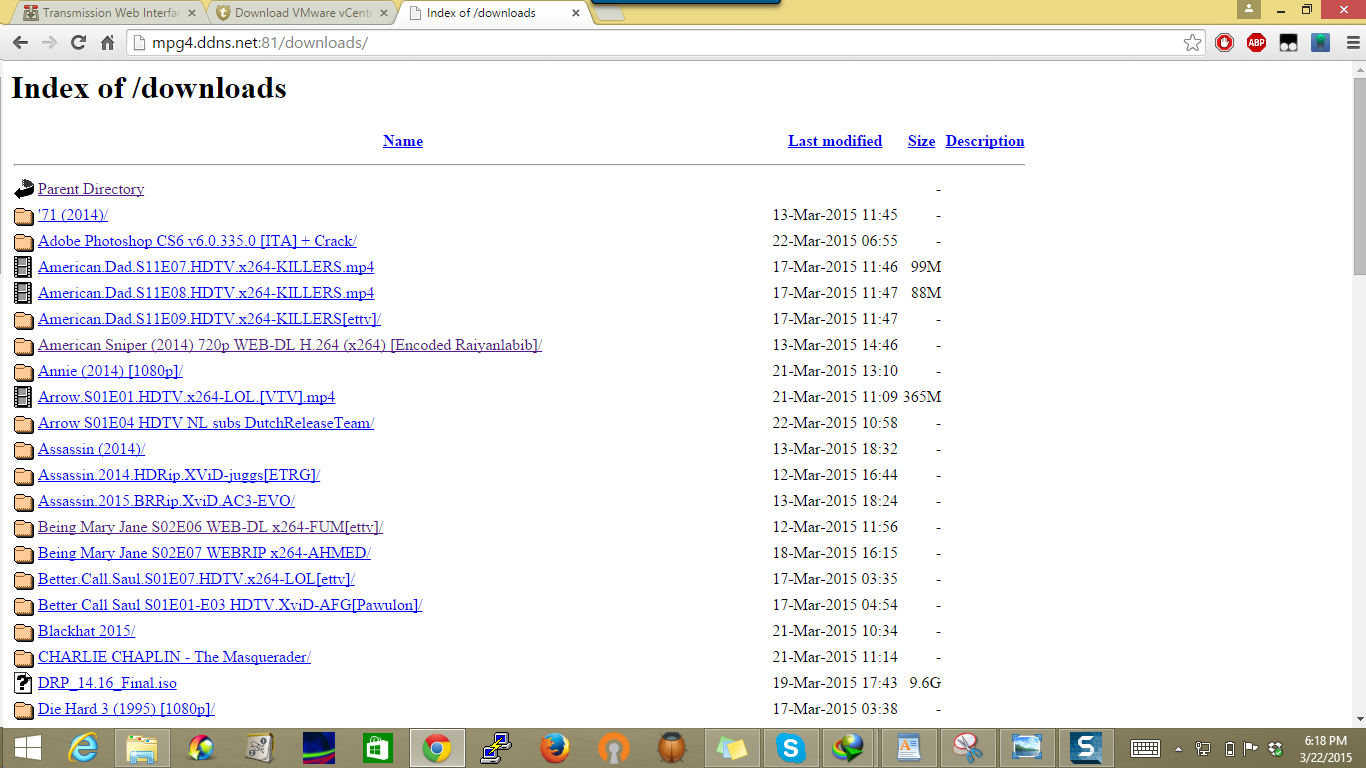Click the unknown-file icon beside DRP_14.16_Final.iso
Viewport: 1366px width, 768px height.
(23, 683)
